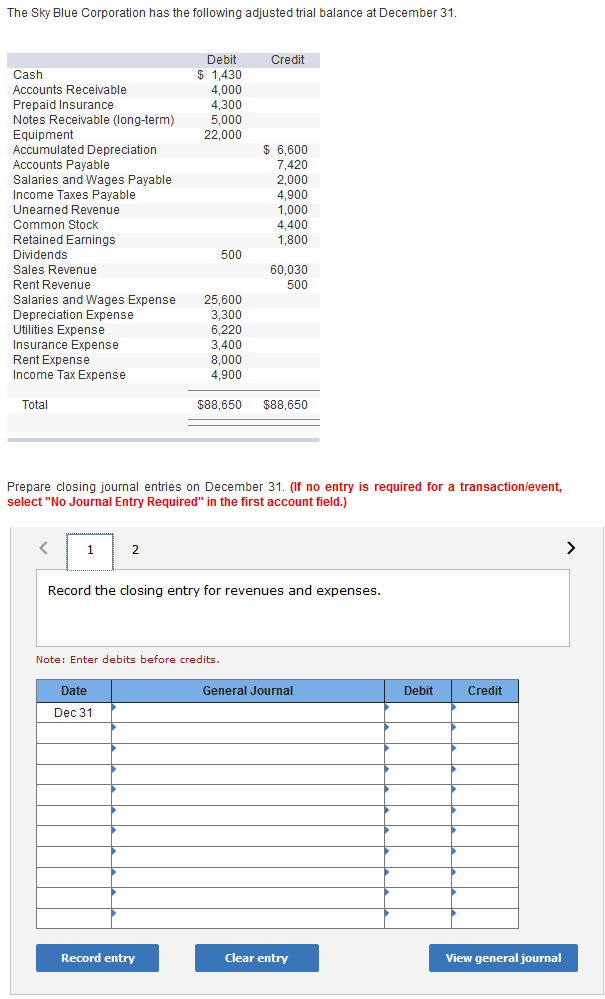Click the Debit column header in journal table
Viewport: 605px width, 999px height.
pos(418,691)
